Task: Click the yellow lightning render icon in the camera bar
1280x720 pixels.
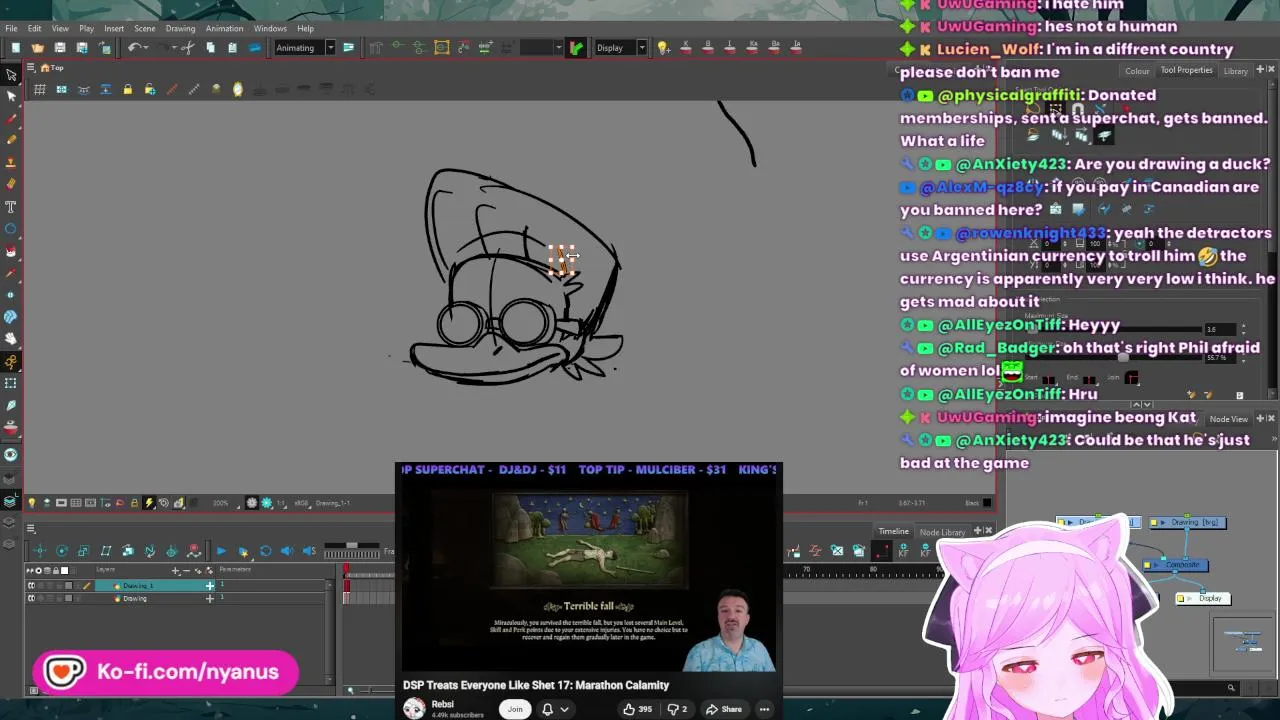Action: pyautogui.click(x=149, y=503)
